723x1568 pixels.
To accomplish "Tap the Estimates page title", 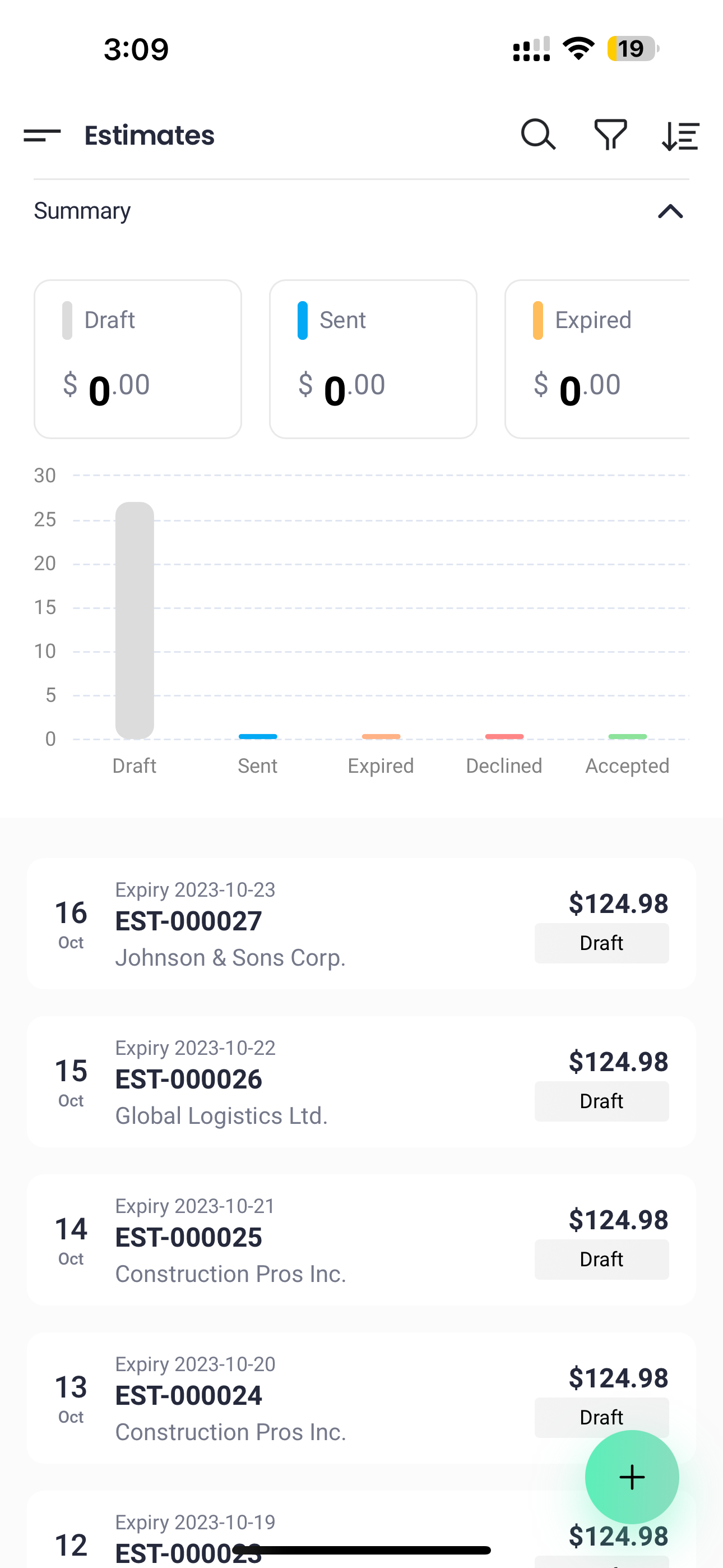I will click(150, 135).
